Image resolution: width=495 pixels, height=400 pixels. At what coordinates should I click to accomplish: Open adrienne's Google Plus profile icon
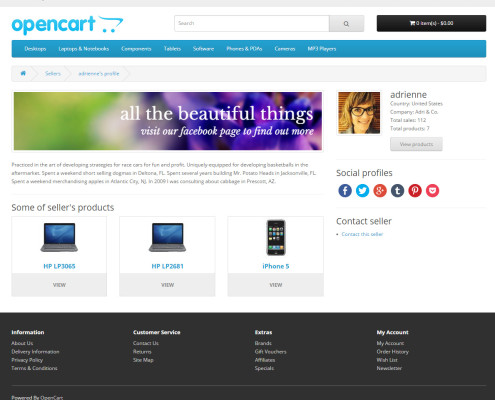point(380,191)
